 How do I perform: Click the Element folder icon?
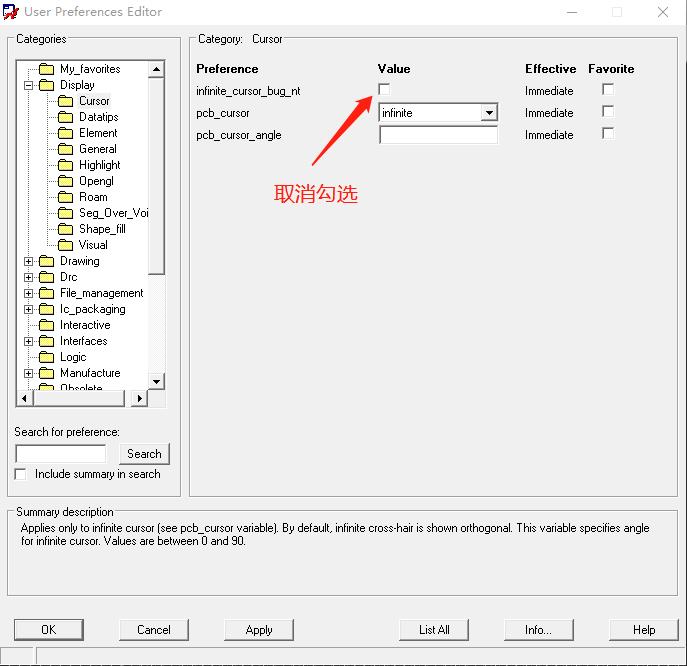pos(66,133)
